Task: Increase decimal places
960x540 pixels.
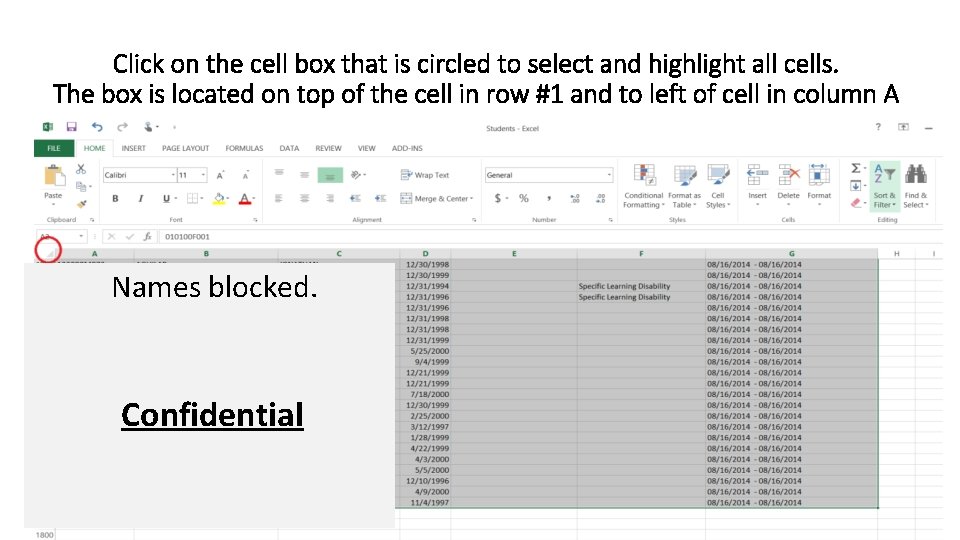Action: [x=575, y=198]
